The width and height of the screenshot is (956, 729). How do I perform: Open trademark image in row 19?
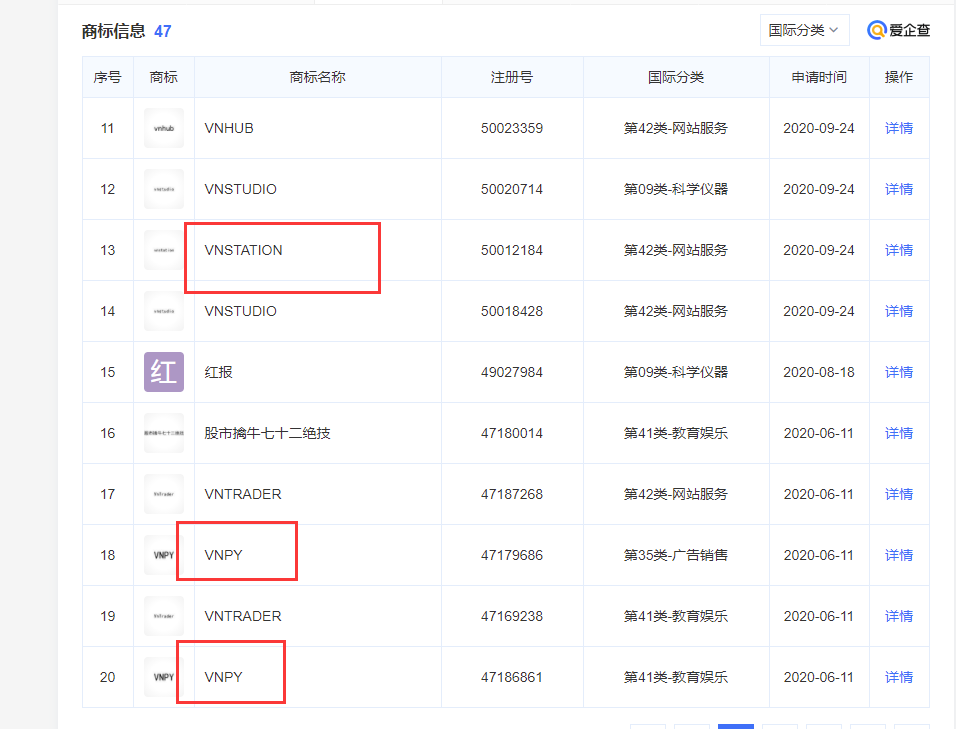click(163, 616)
